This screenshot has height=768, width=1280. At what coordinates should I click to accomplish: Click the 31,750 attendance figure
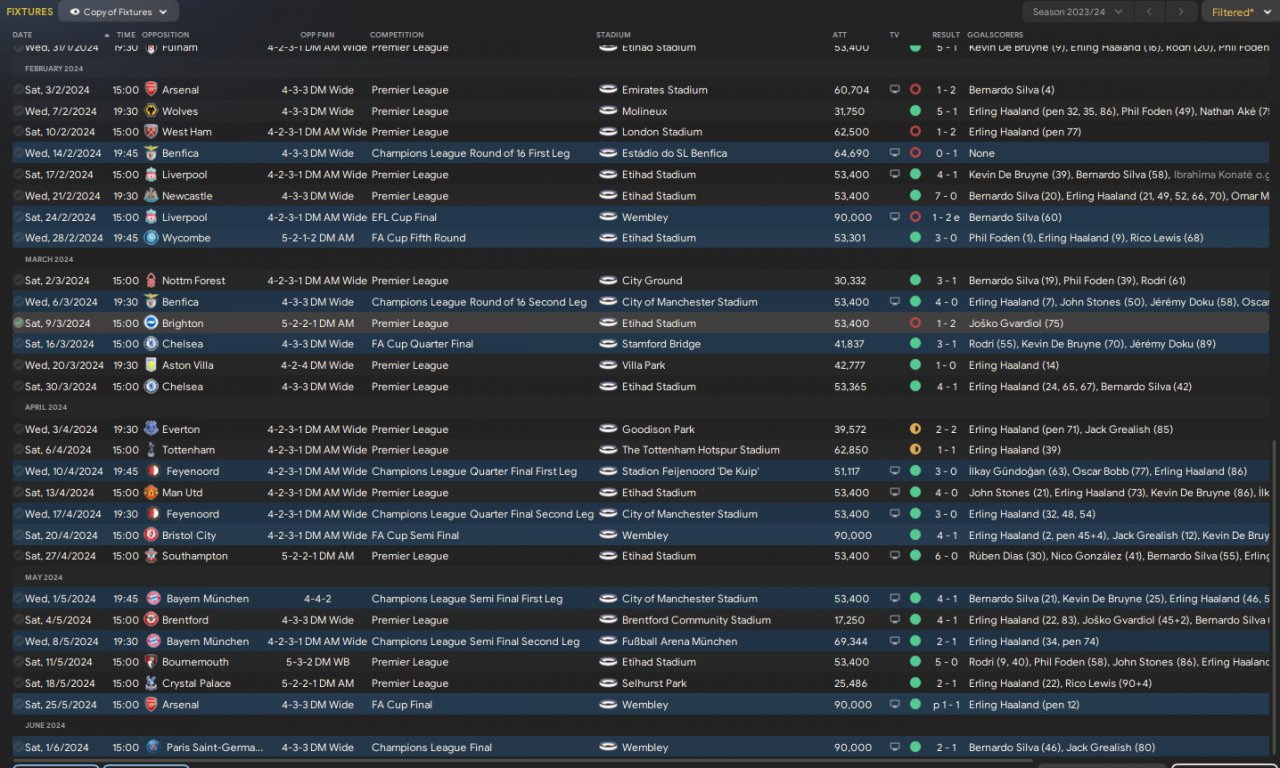coord(849,111)
